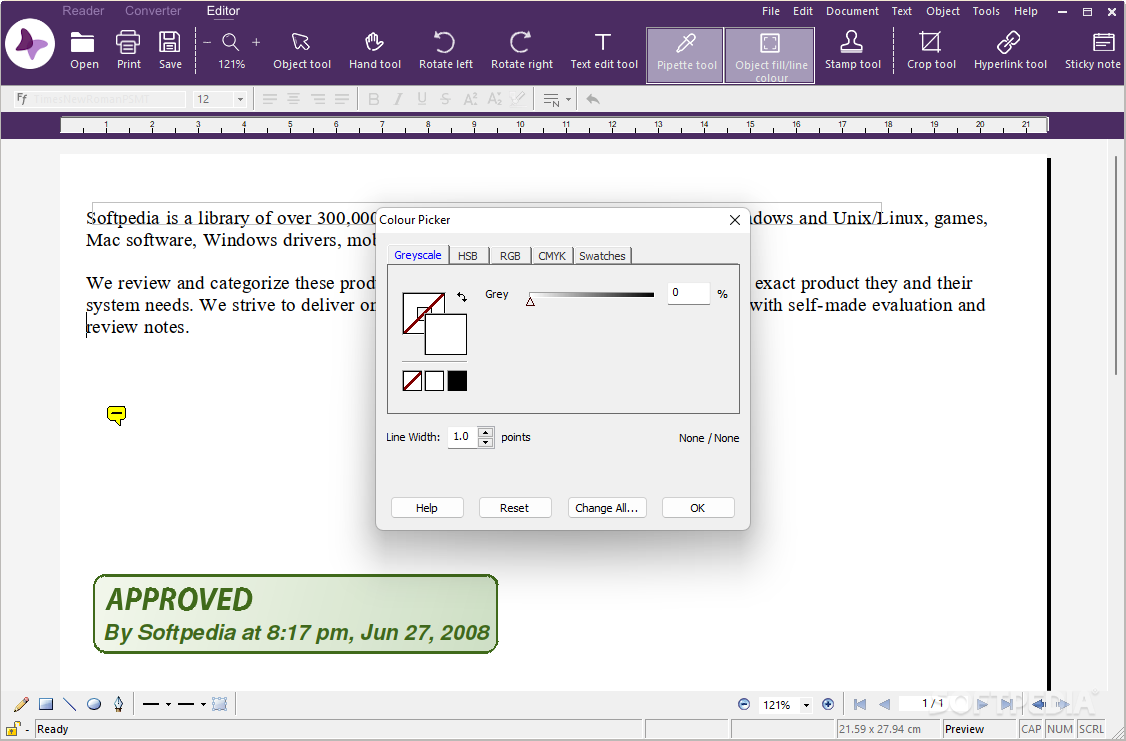Open the first line style dropdown arrow
1126x741 pixels.
168,704
